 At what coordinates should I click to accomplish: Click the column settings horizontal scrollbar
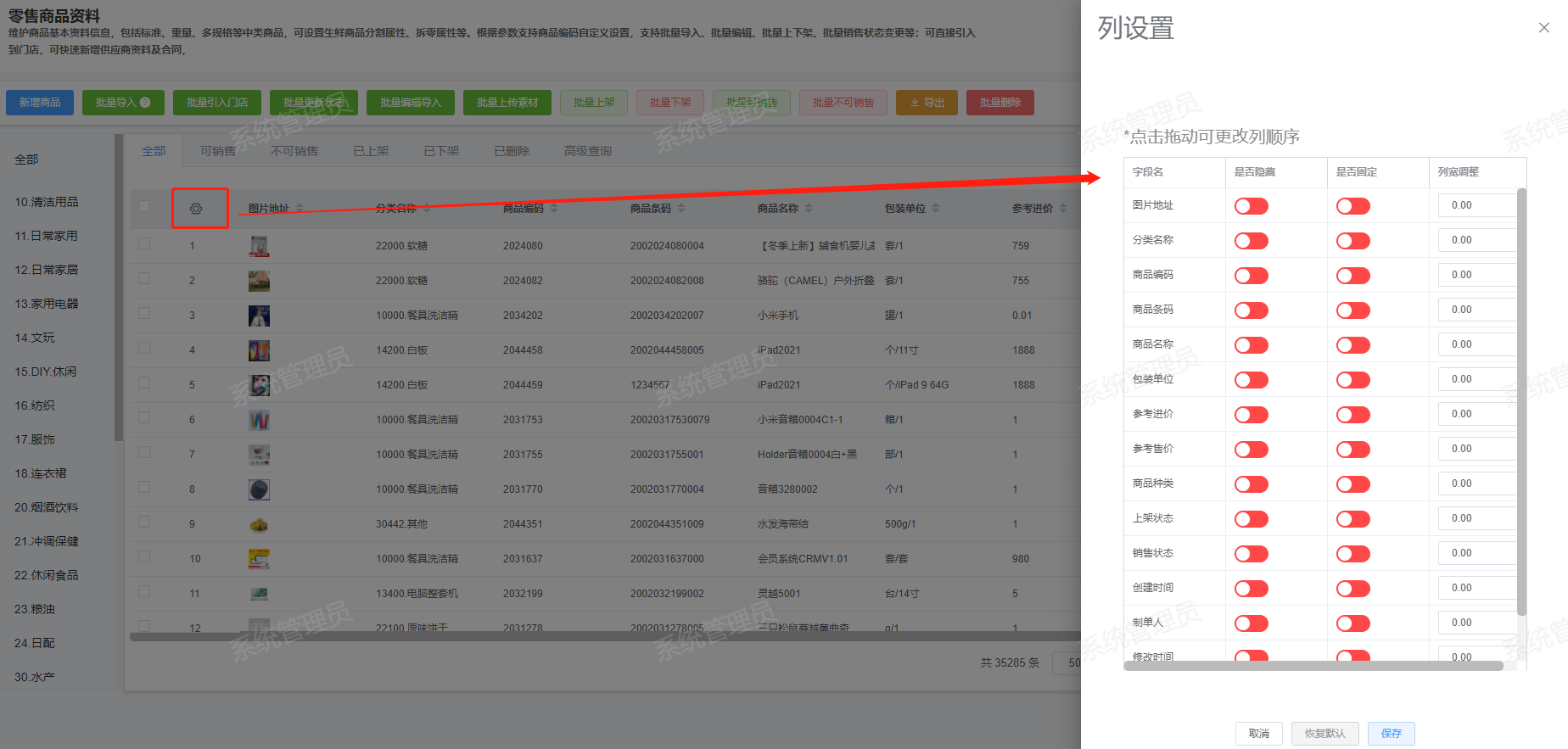pos(1313,666)
